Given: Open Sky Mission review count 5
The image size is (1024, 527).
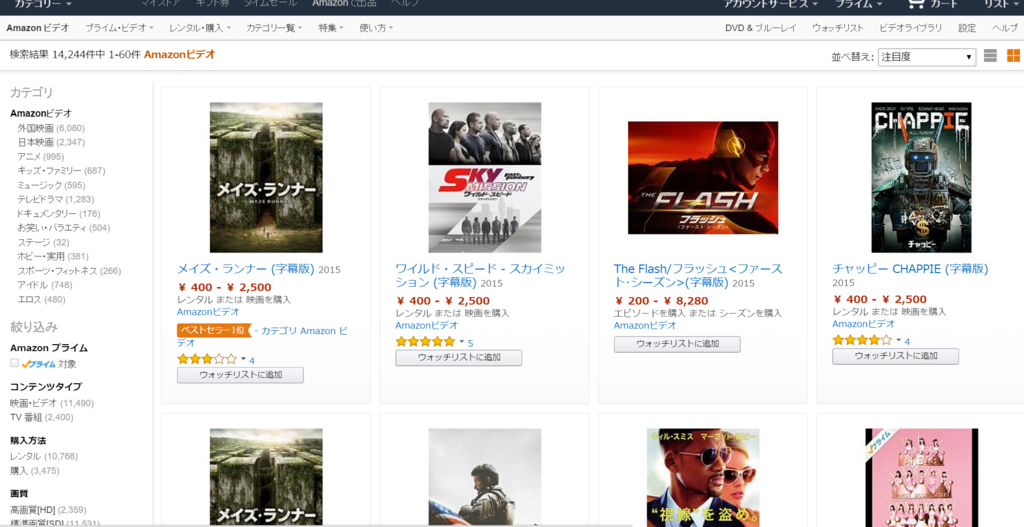Looking at the screenshot, I should tap(470, 343).
